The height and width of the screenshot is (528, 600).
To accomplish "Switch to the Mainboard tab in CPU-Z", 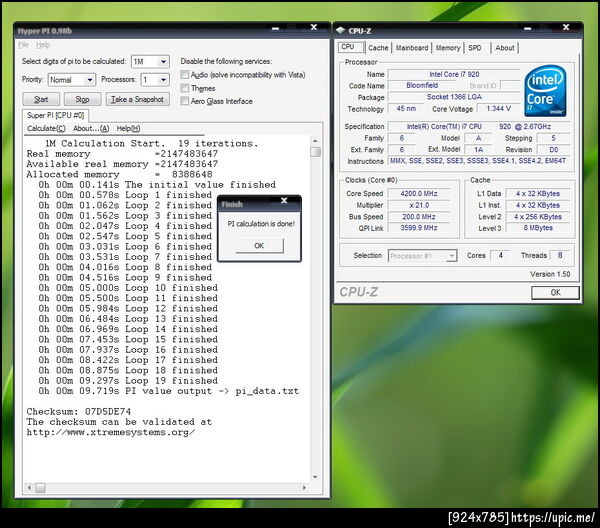I will (x=412, y=48).
